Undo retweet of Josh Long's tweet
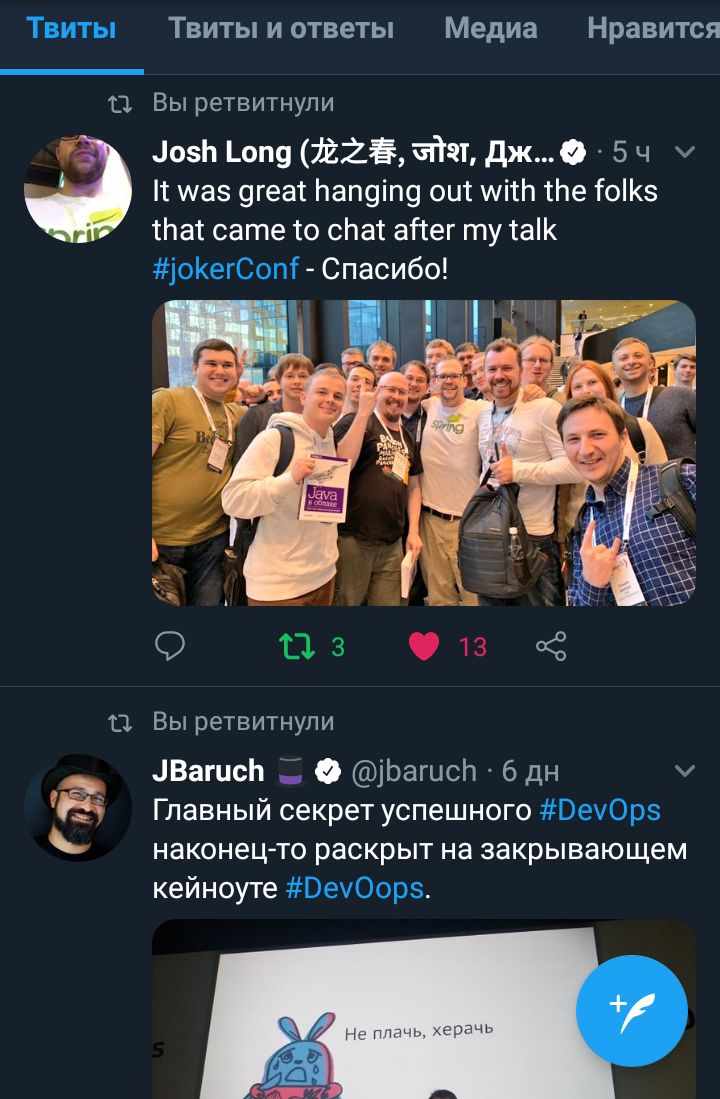 click(297, 646)
